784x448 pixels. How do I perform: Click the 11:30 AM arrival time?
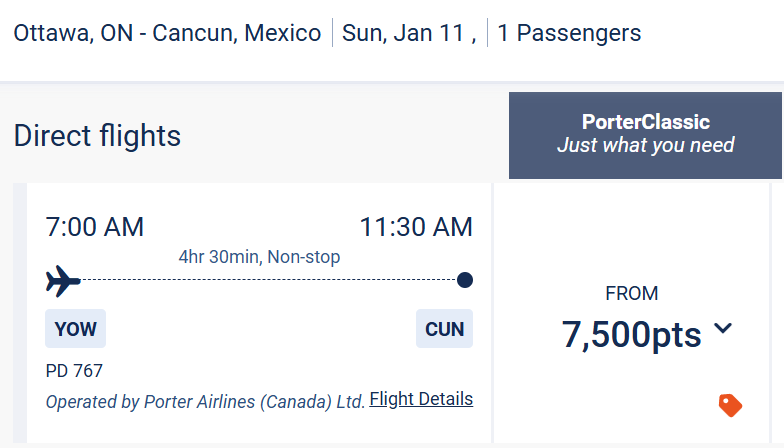(x=416, y=227)
